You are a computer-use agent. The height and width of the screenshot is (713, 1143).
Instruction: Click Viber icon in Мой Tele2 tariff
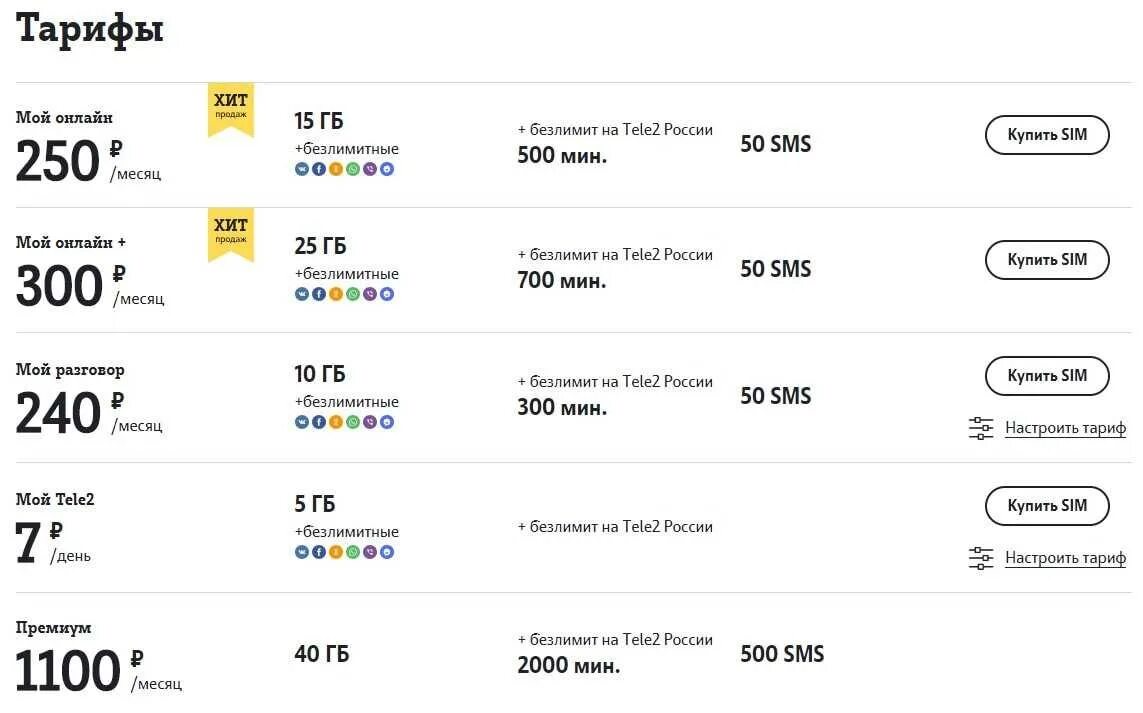(x=370, y=552)
